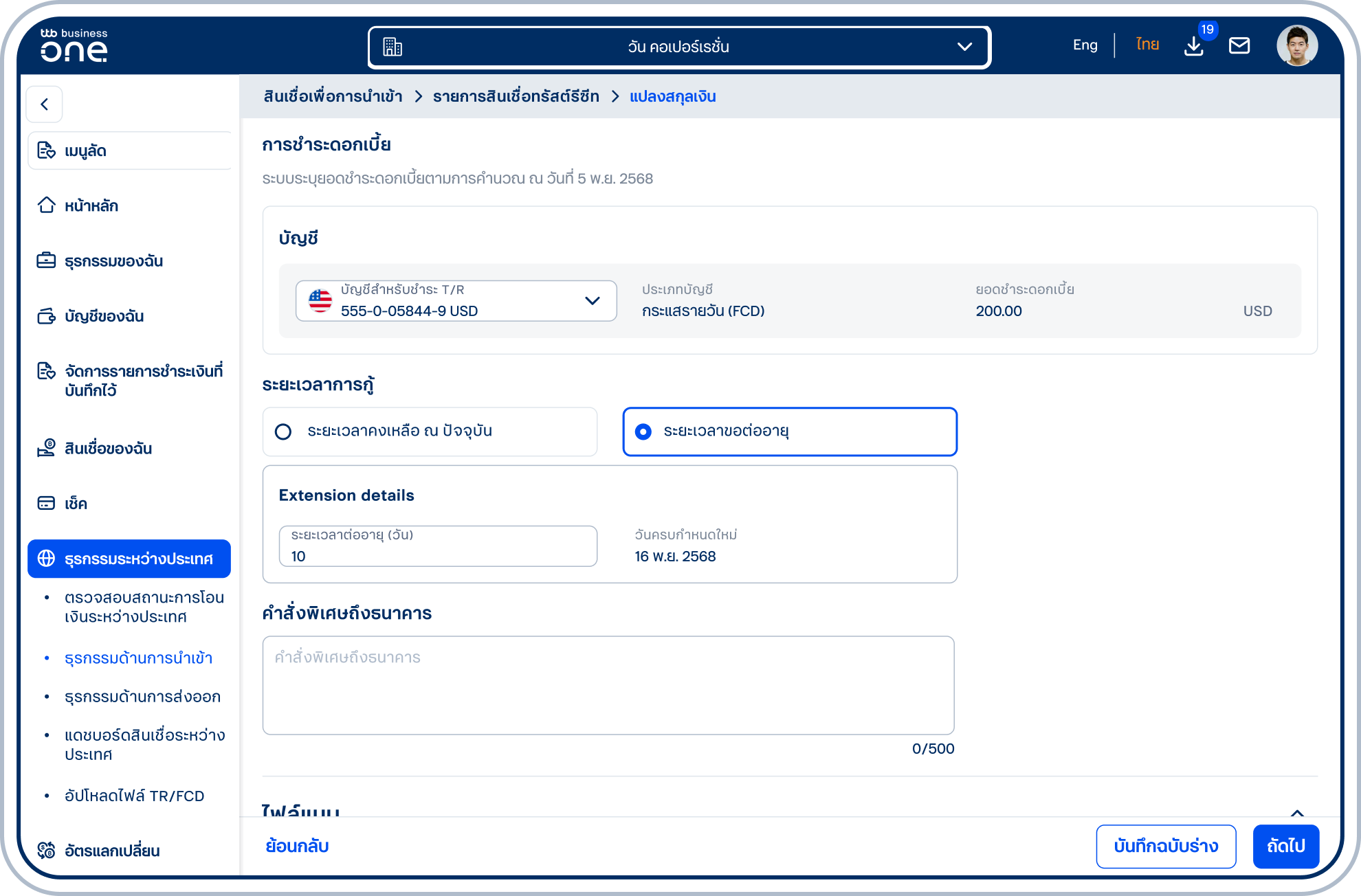
Task: Click the sidebar collapse back arrow
Action: point(45,104)
